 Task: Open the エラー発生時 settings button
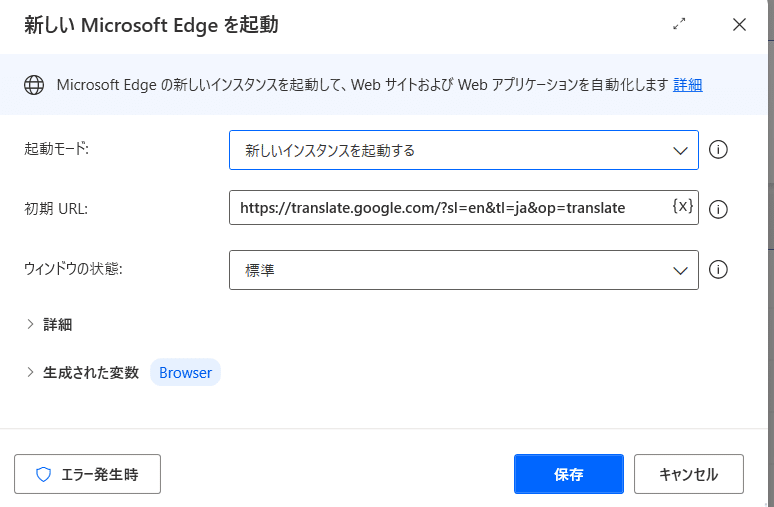pyautogui.click(x=87, y=474)
